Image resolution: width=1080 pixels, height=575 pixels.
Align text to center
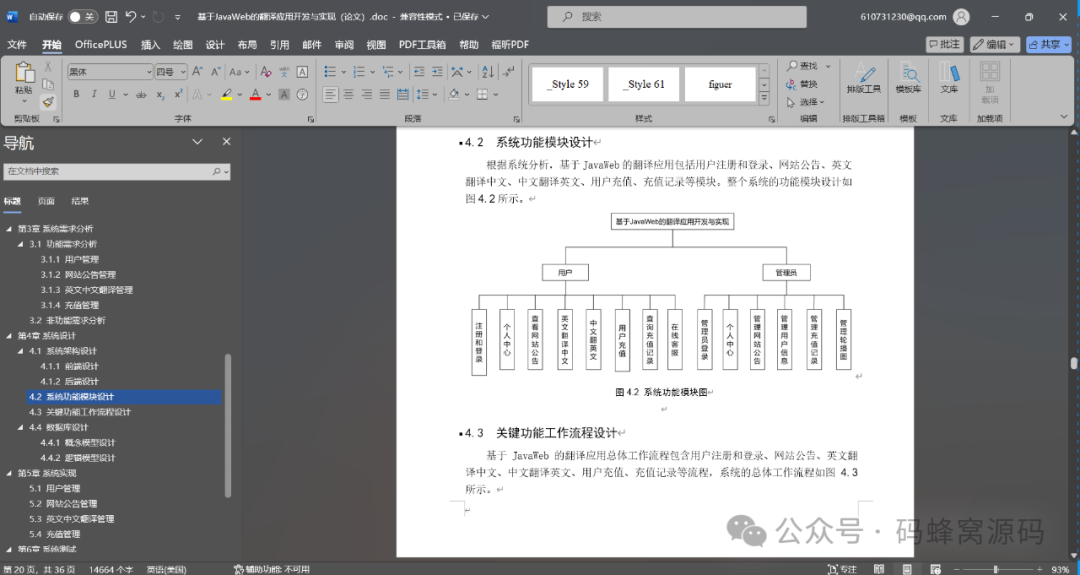tap(349, 94)
